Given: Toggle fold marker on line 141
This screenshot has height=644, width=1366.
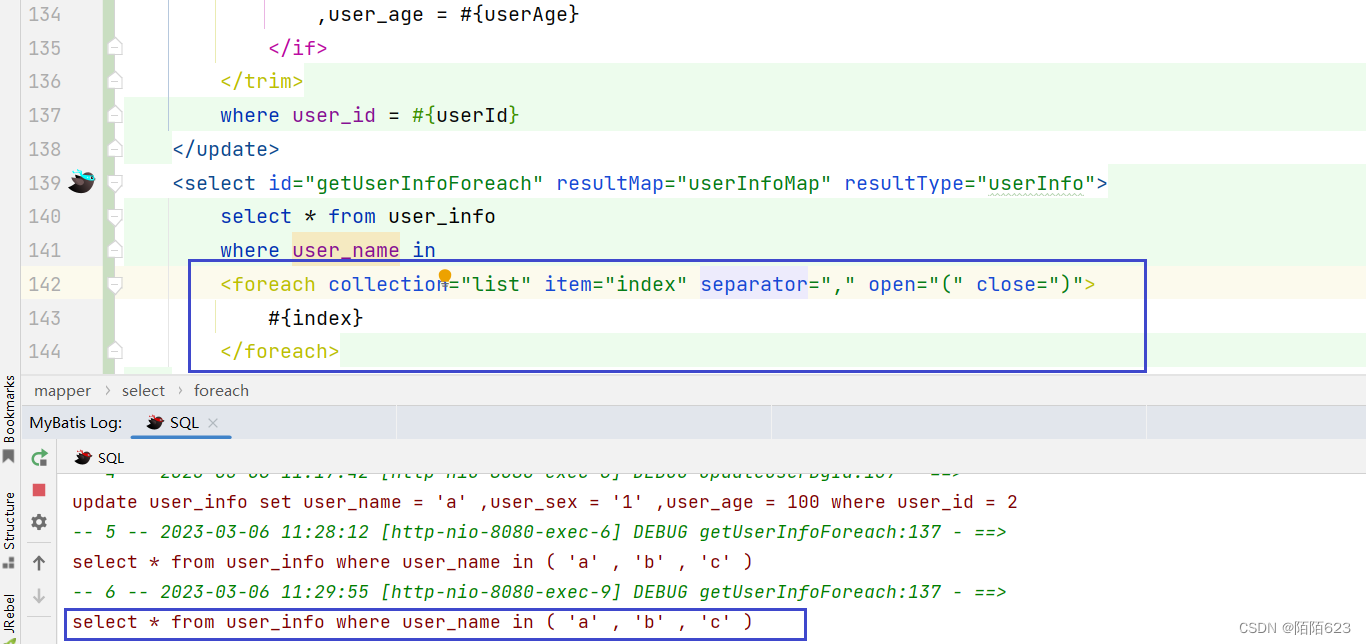Looking at the screenshot, I should [114, 250].
